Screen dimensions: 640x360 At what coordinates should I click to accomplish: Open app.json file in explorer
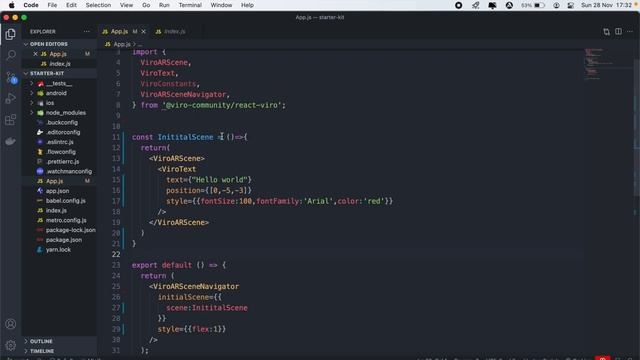click(60, 191)
